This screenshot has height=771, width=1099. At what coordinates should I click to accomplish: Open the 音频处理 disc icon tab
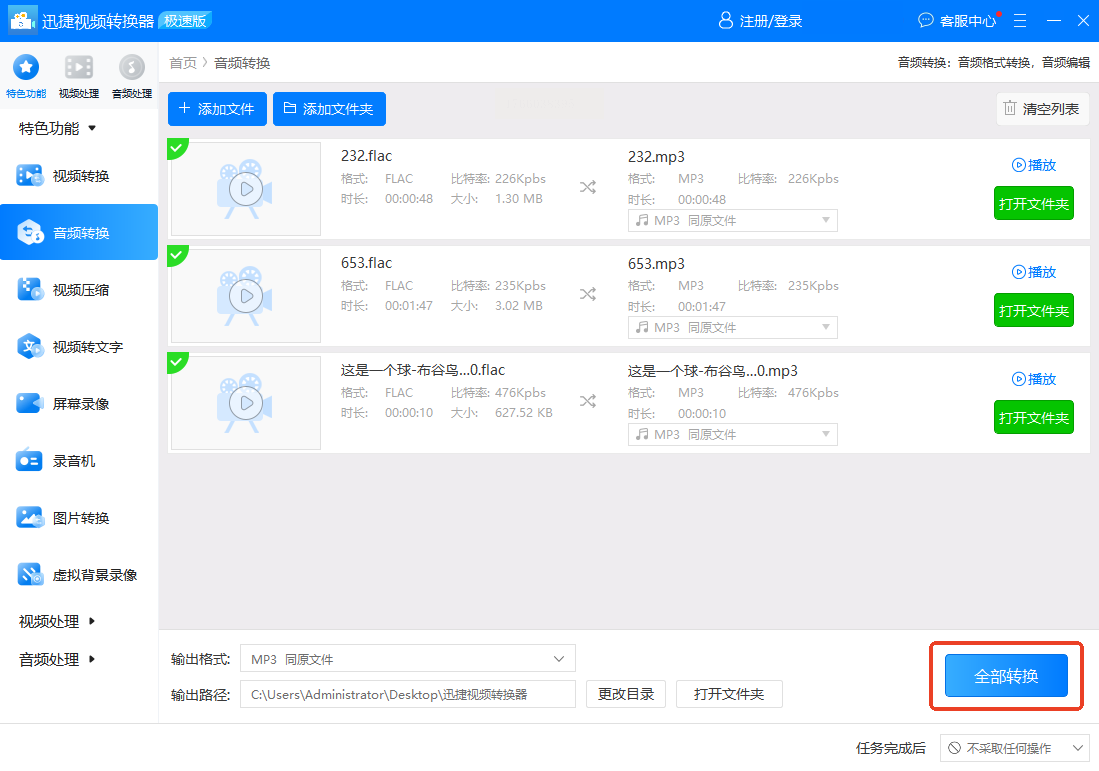(x=132, y=76)
